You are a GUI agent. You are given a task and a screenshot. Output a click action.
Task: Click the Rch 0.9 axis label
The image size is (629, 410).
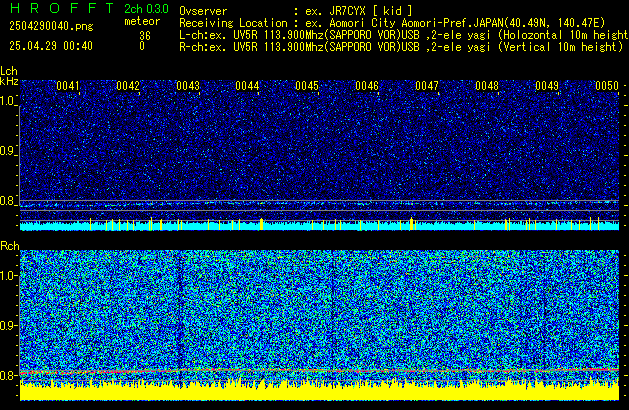[x=7, y=325]
